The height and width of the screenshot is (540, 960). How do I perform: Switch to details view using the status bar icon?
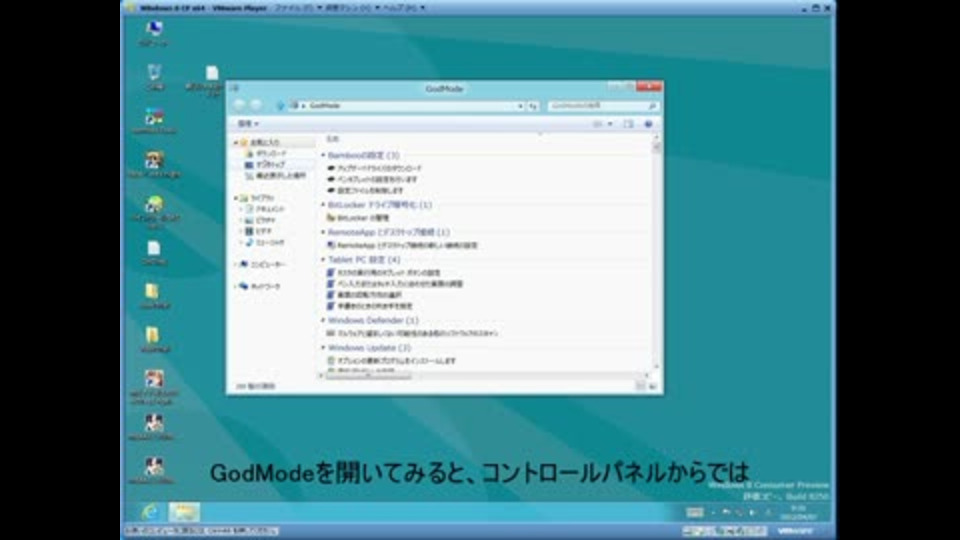pyautogui.click(x=640, y=386)
